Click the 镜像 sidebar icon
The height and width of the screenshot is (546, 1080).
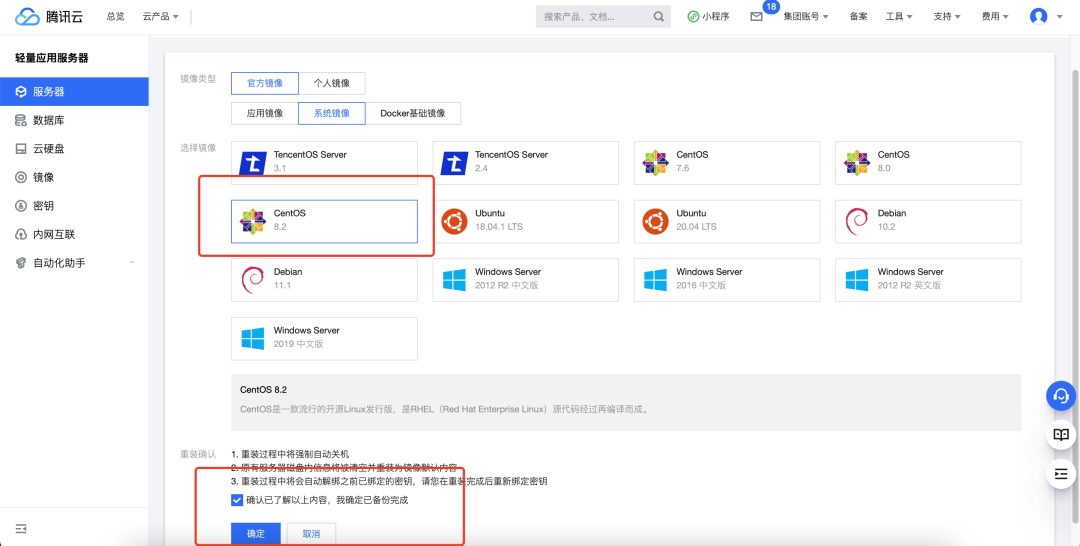point(21,178)
